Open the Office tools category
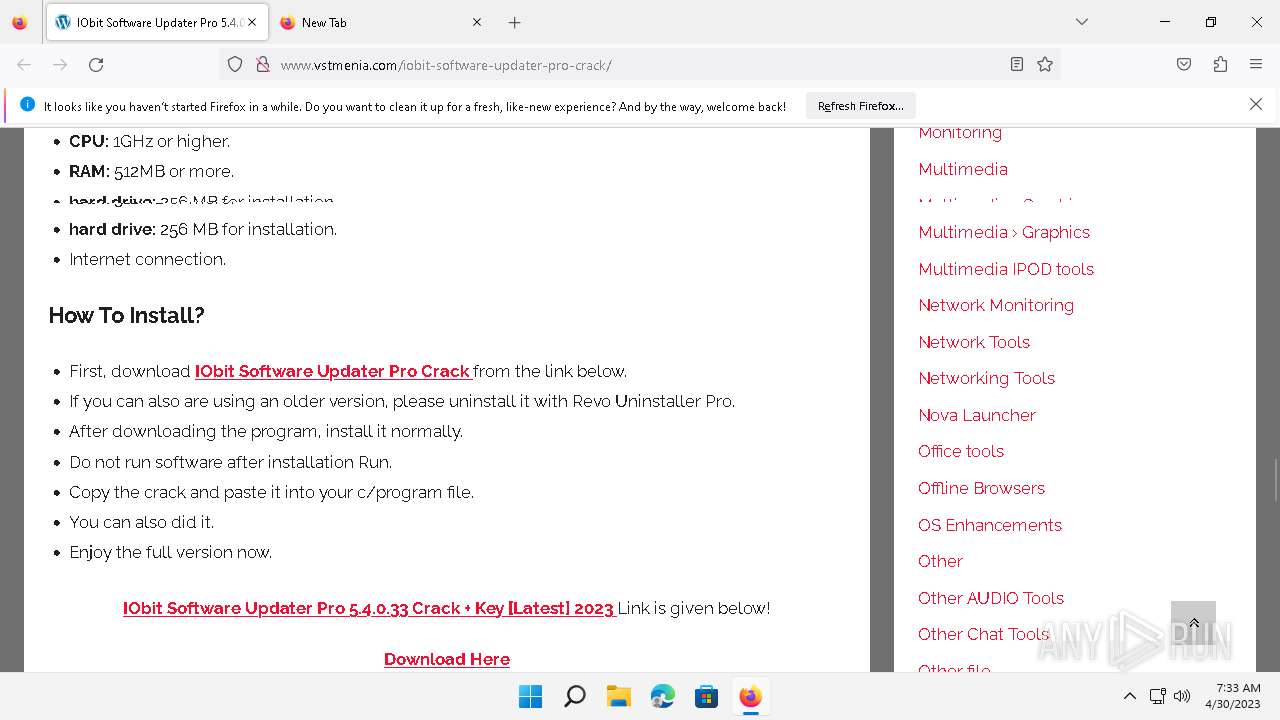This screenshot has width=1280, height=720. point(961,451)
